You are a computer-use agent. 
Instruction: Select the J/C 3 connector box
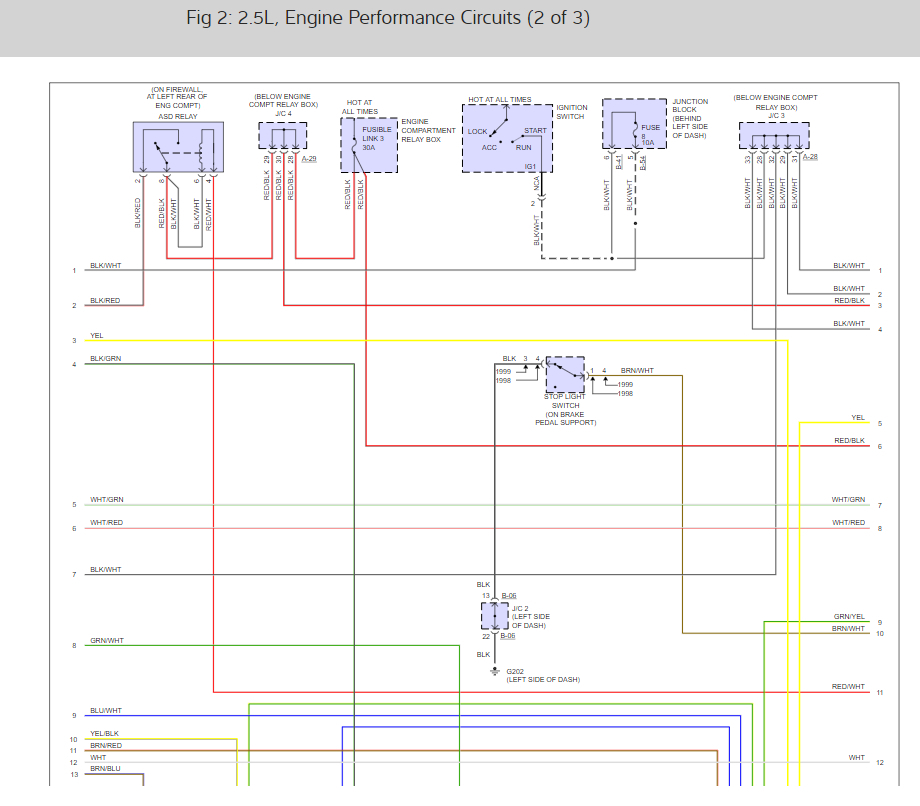pyautogui.click(x=774, y=136)
